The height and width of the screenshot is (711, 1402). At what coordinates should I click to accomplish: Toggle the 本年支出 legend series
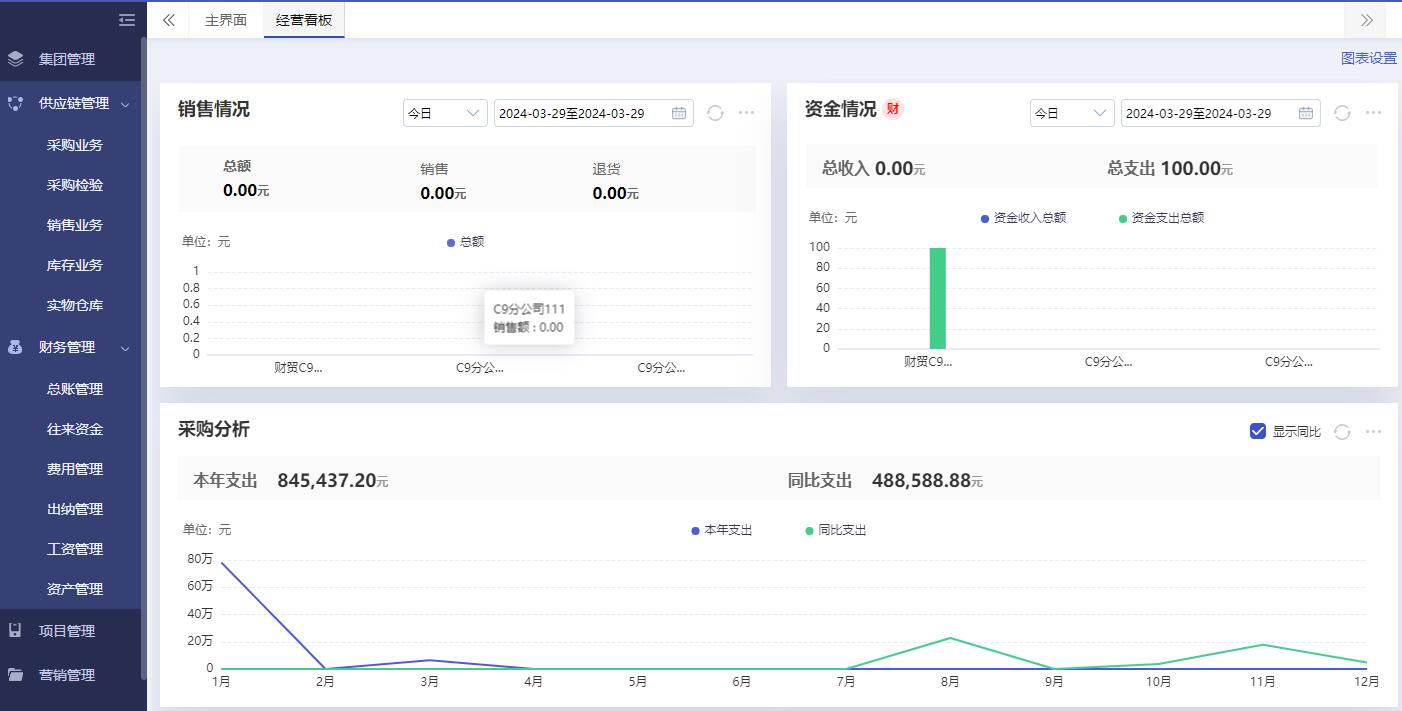(722, 531)
